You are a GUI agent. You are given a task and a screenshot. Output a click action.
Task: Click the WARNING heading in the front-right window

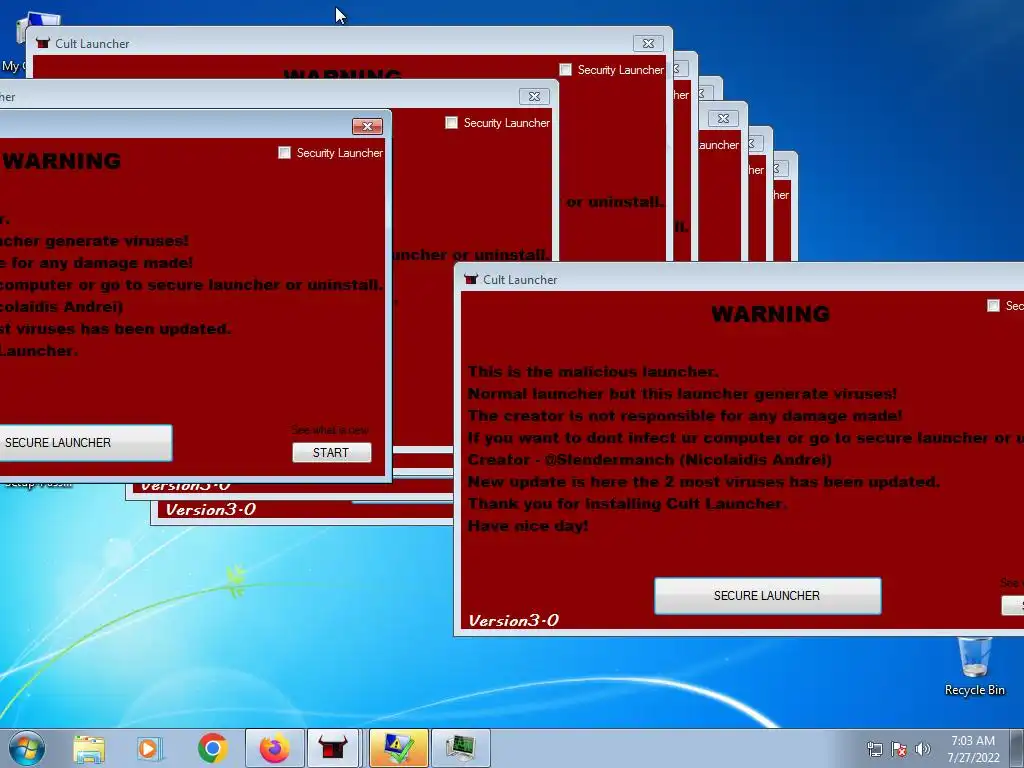click(771, 314)
